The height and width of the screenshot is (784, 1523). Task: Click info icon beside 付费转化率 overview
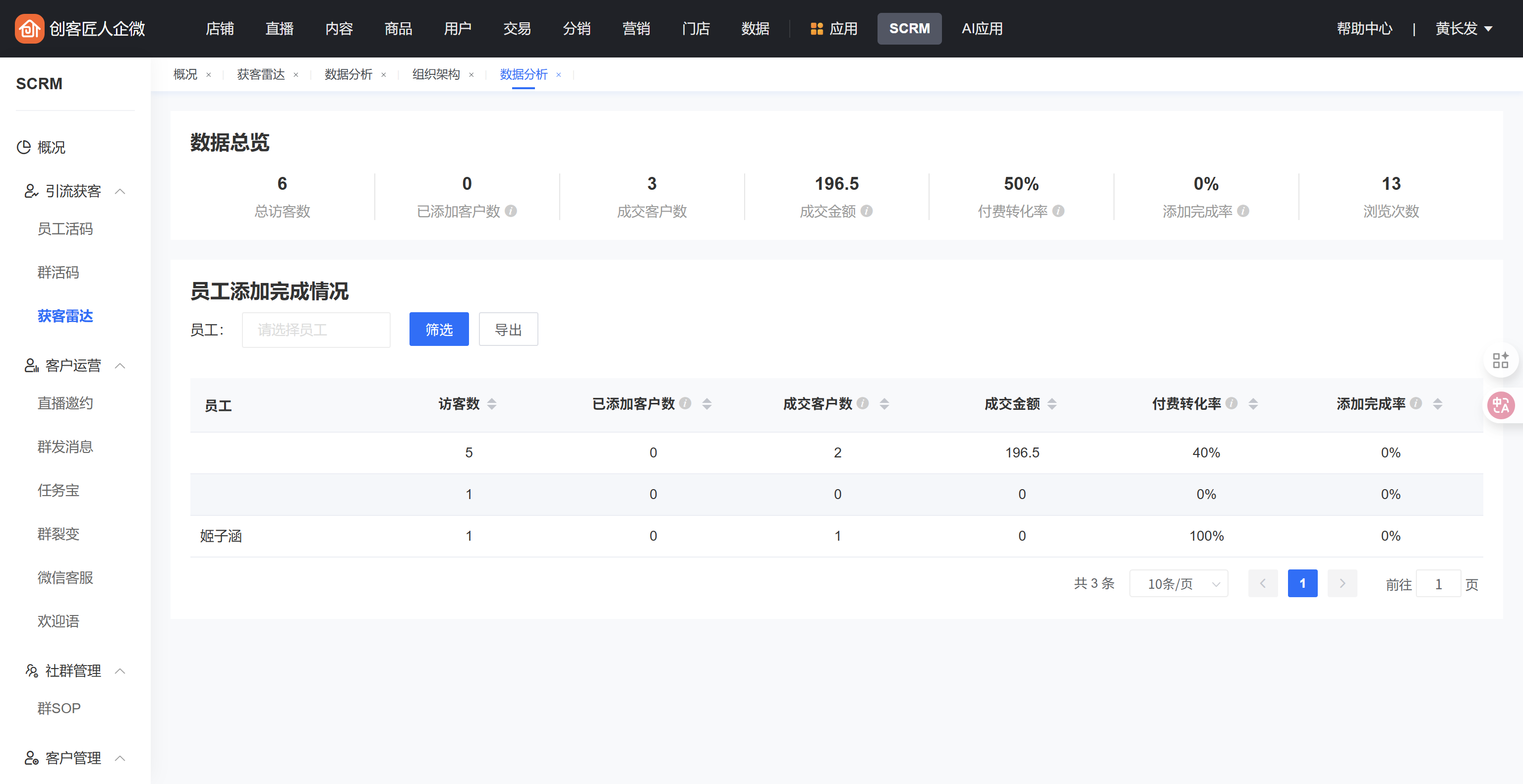(1058, 211)
